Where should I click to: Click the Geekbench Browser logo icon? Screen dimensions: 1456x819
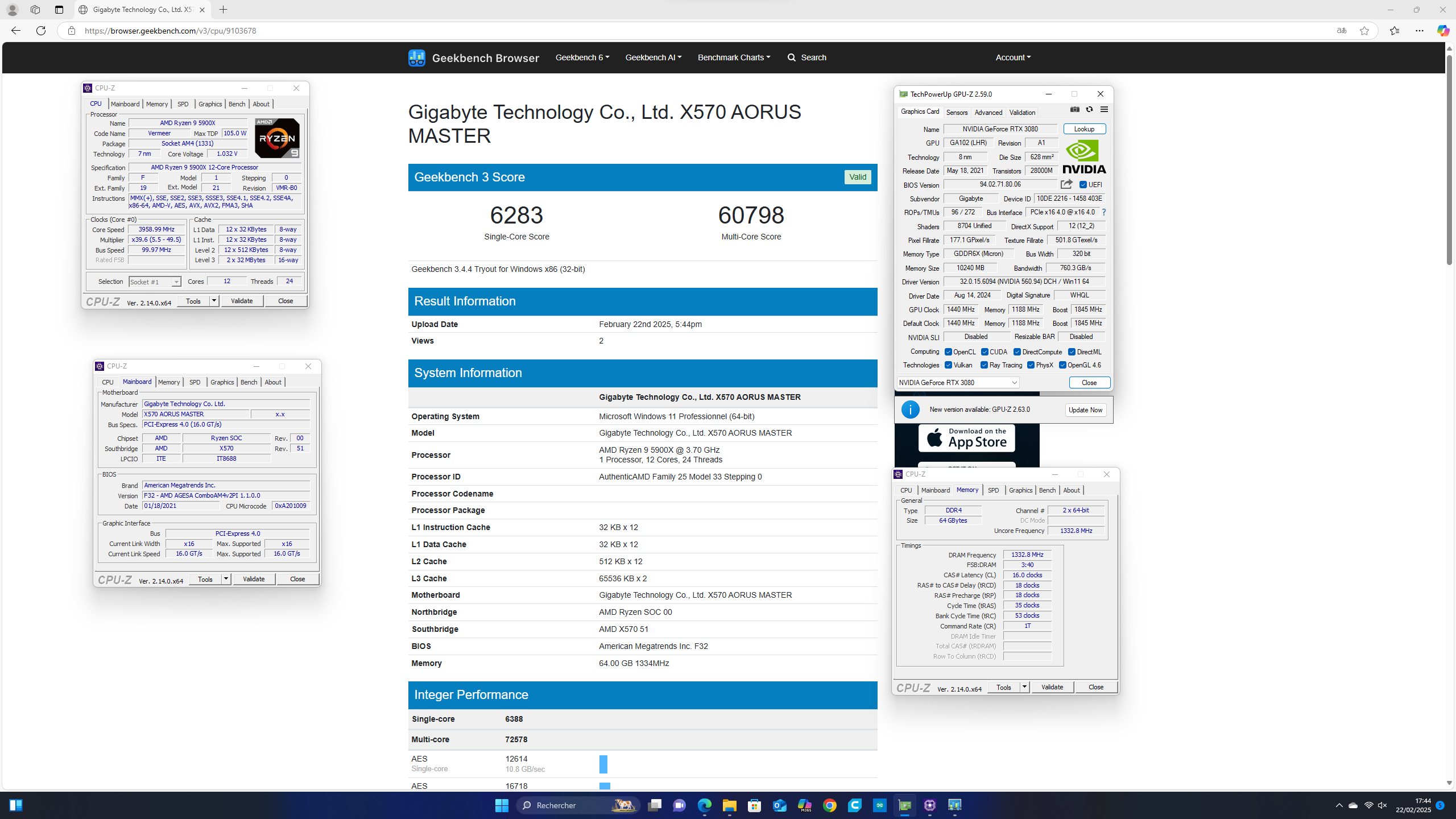(416, 57)
